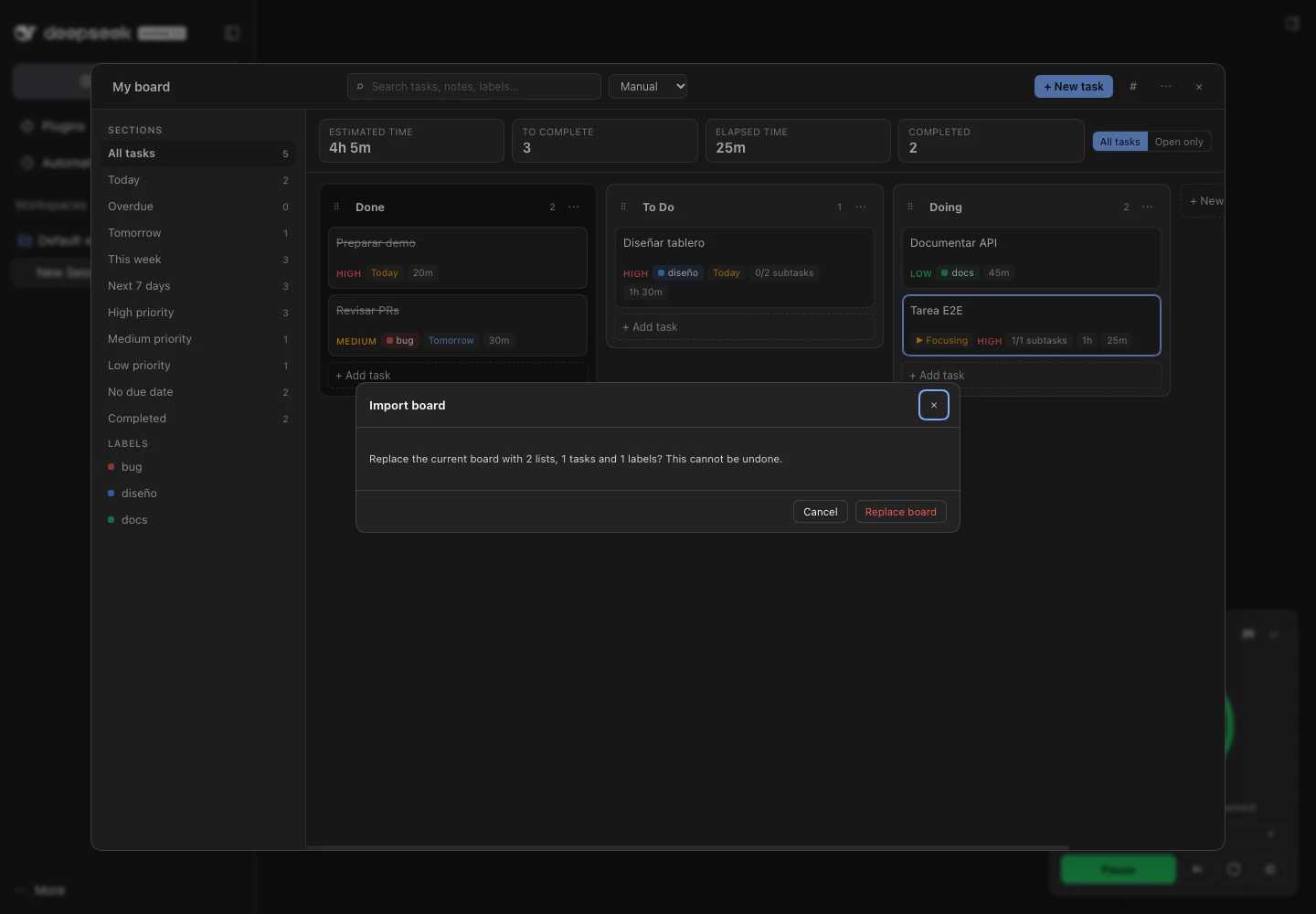Select the Today section
The width and height of the screenshot is (1316, 914).
pos(197,180)
